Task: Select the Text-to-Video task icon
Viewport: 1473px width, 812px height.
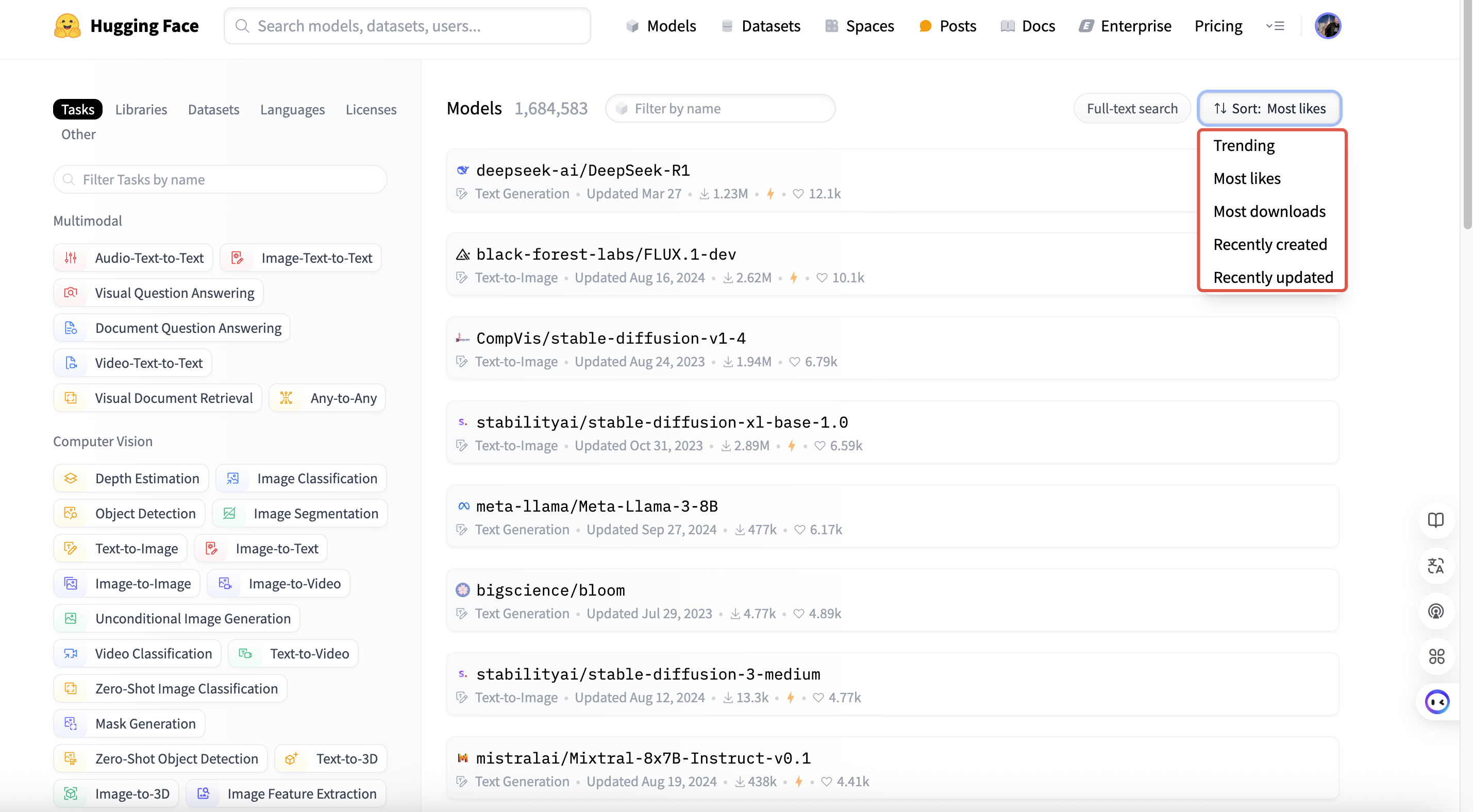Action: point(245,654)
